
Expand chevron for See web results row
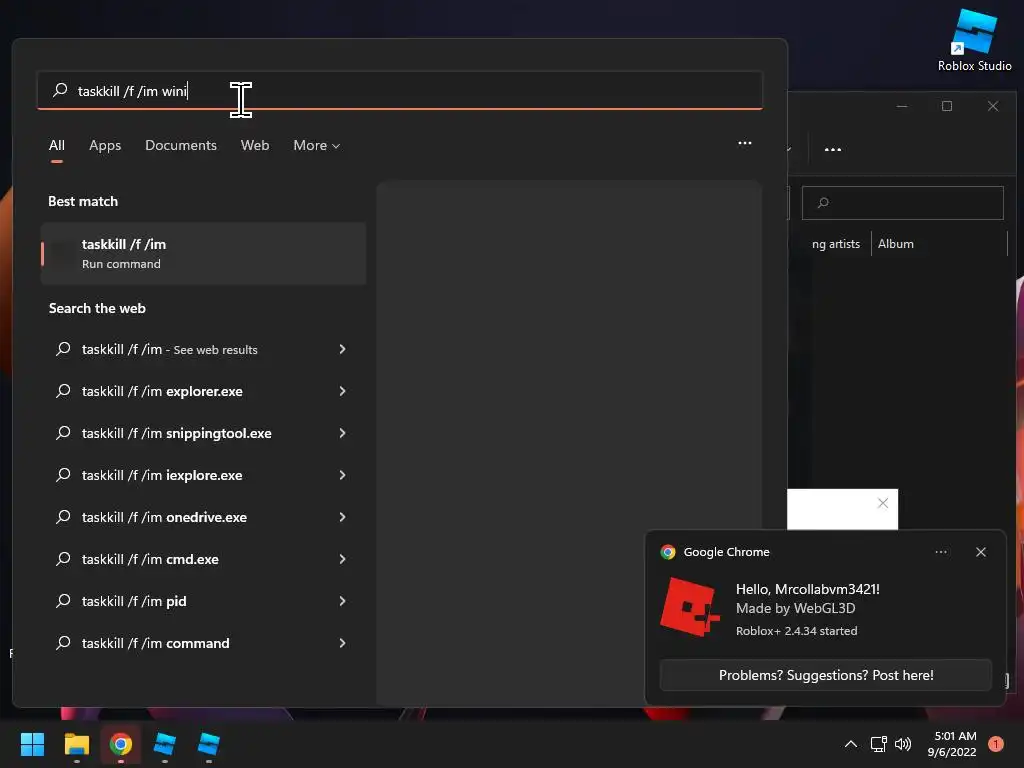coord(342,349)
